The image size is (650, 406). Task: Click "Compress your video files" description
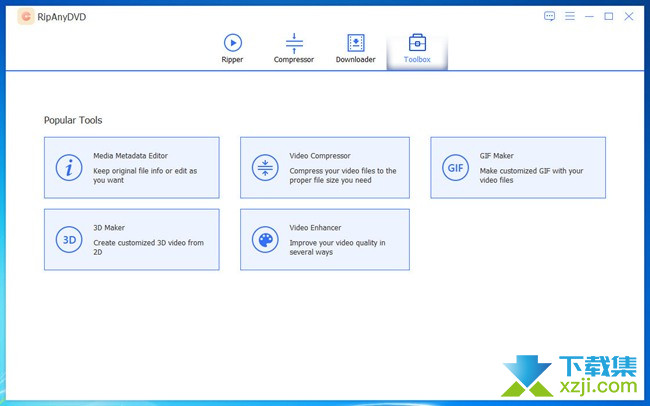343,175
